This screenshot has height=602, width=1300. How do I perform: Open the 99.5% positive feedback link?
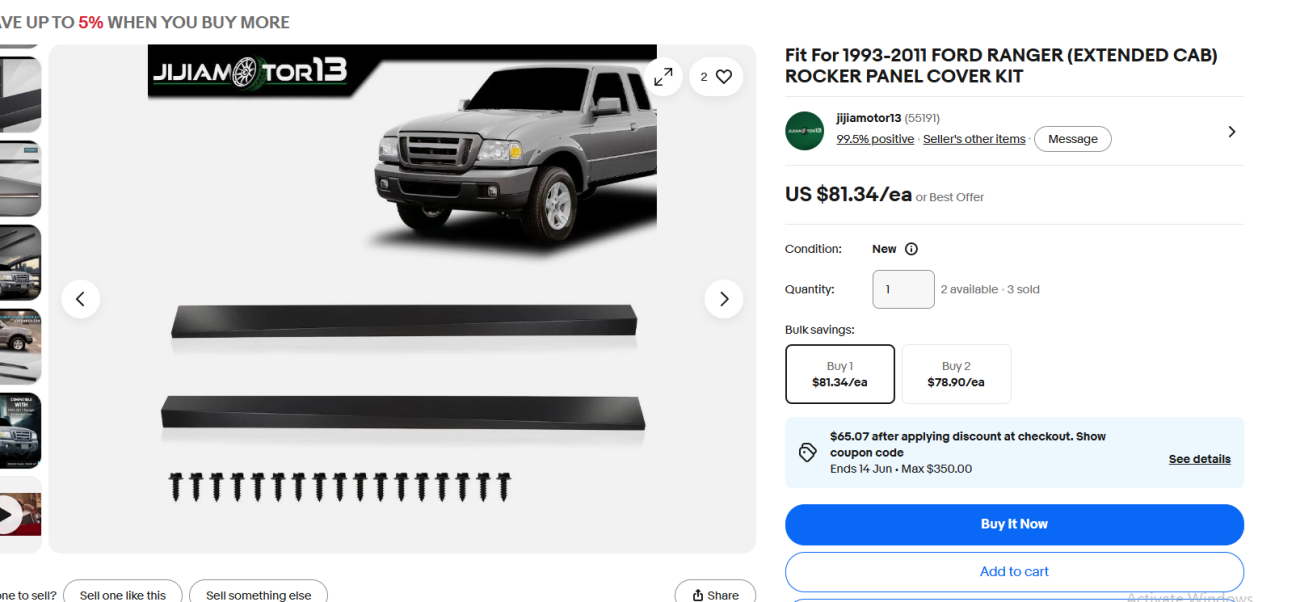point(875,140)
